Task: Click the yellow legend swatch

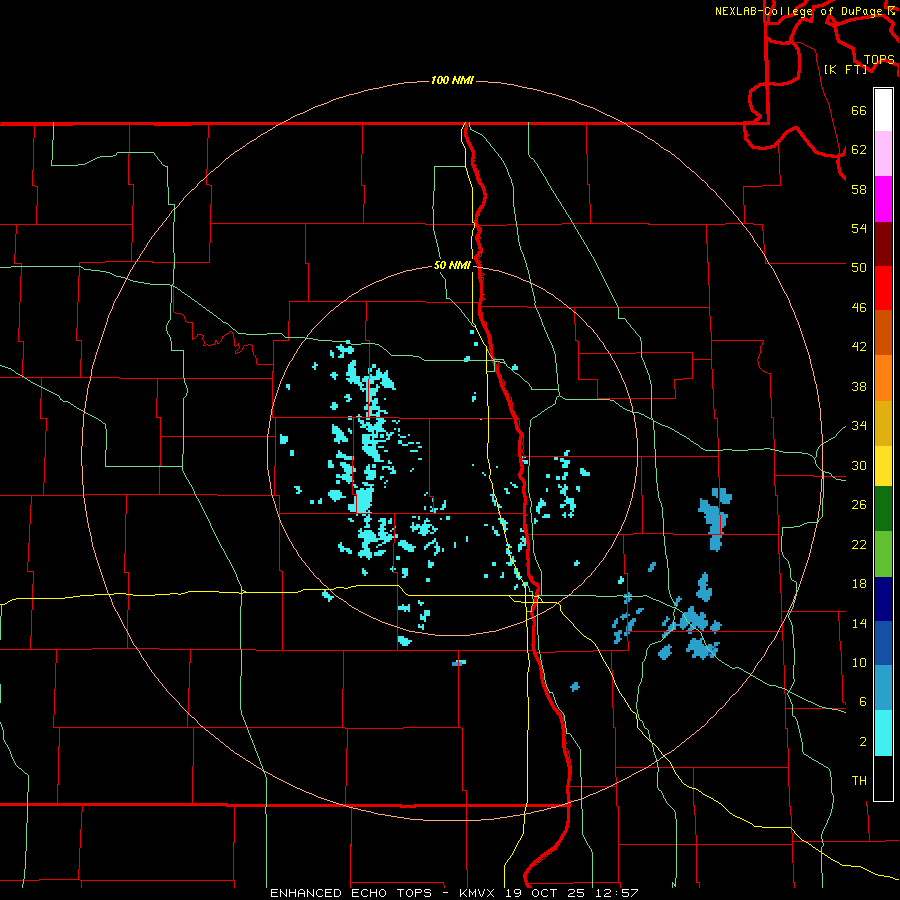Action: coord(883,466)
